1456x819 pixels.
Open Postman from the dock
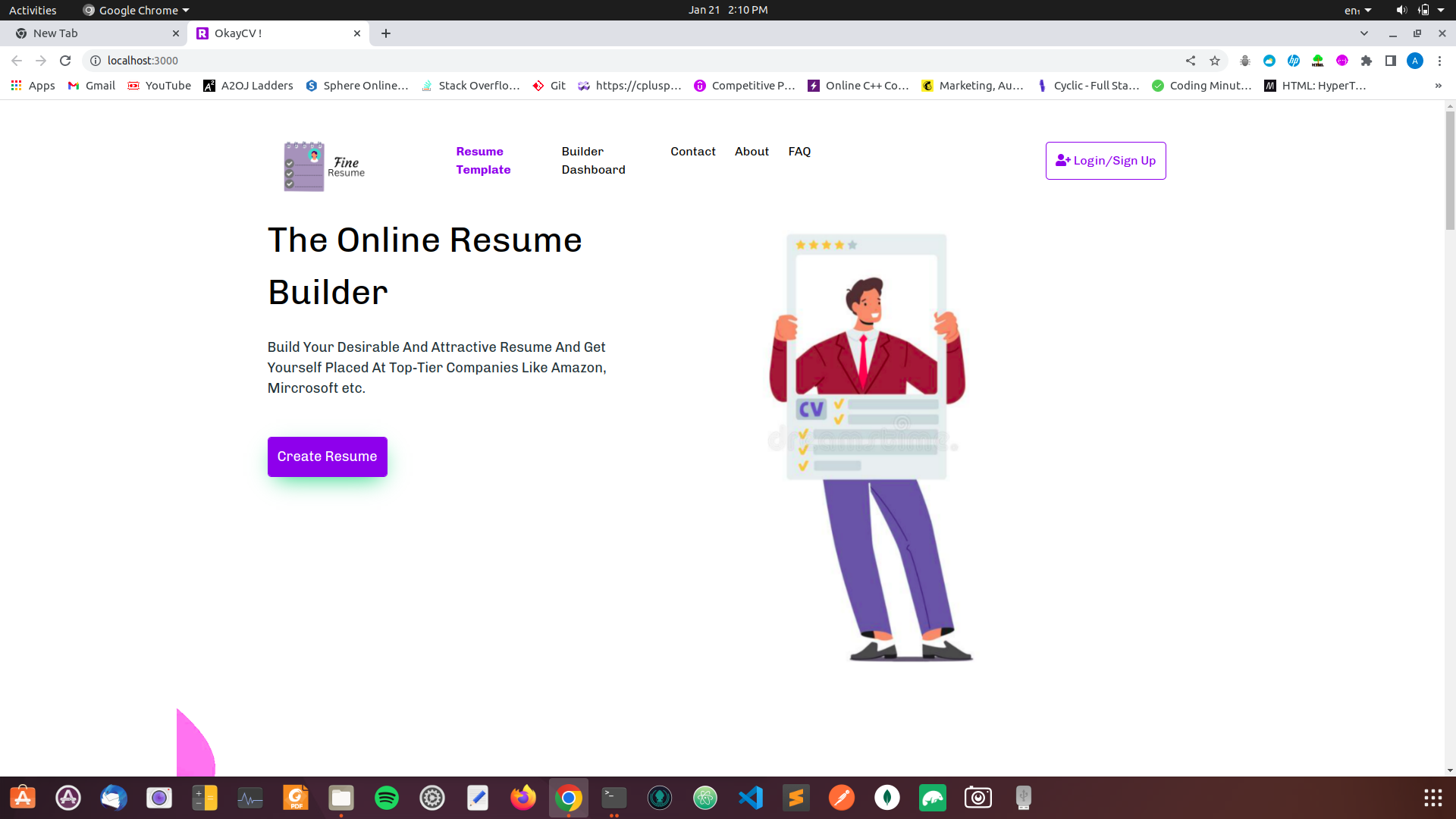[x=841, y=798]
